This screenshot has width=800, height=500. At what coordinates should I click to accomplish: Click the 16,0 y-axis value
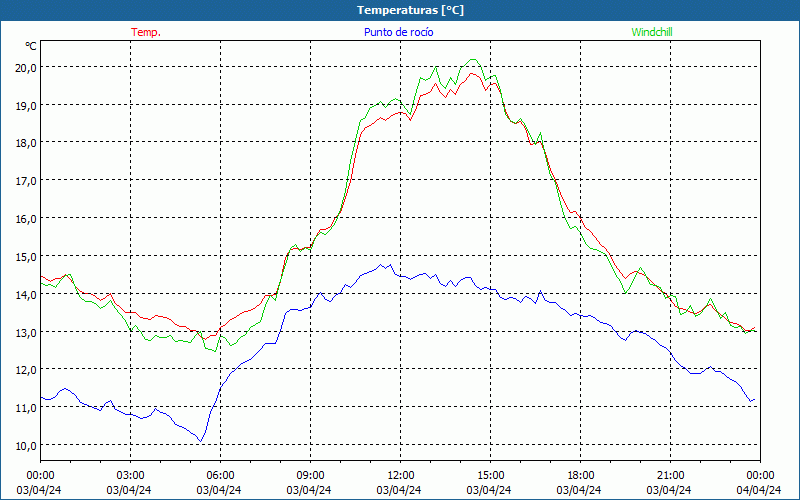pyautogui.click(x=26, y=218)
